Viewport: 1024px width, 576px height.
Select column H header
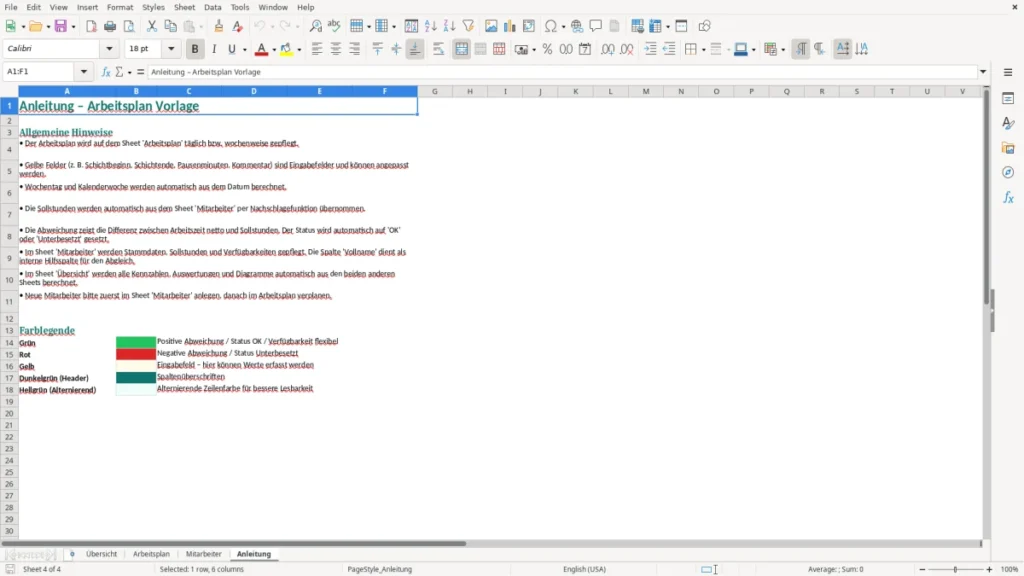[x=470, y=91]
